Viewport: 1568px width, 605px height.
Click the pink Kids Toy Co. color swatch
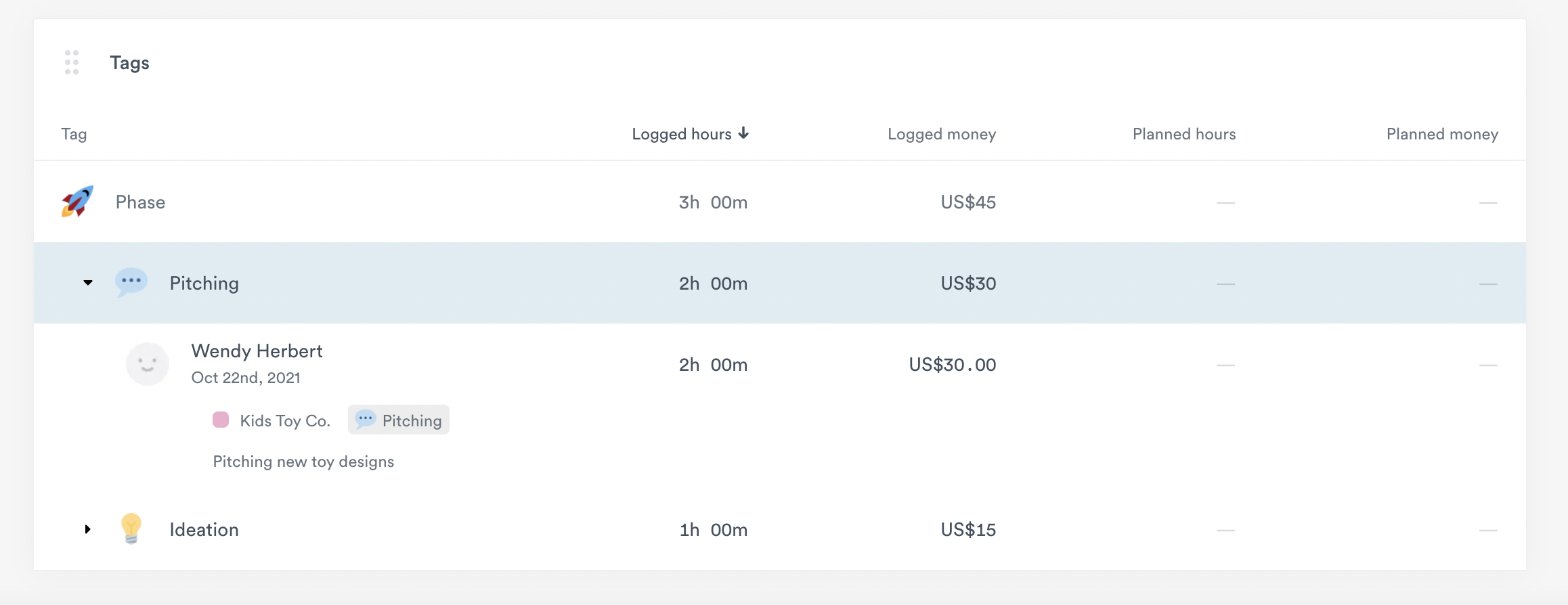tap(221, 420)
